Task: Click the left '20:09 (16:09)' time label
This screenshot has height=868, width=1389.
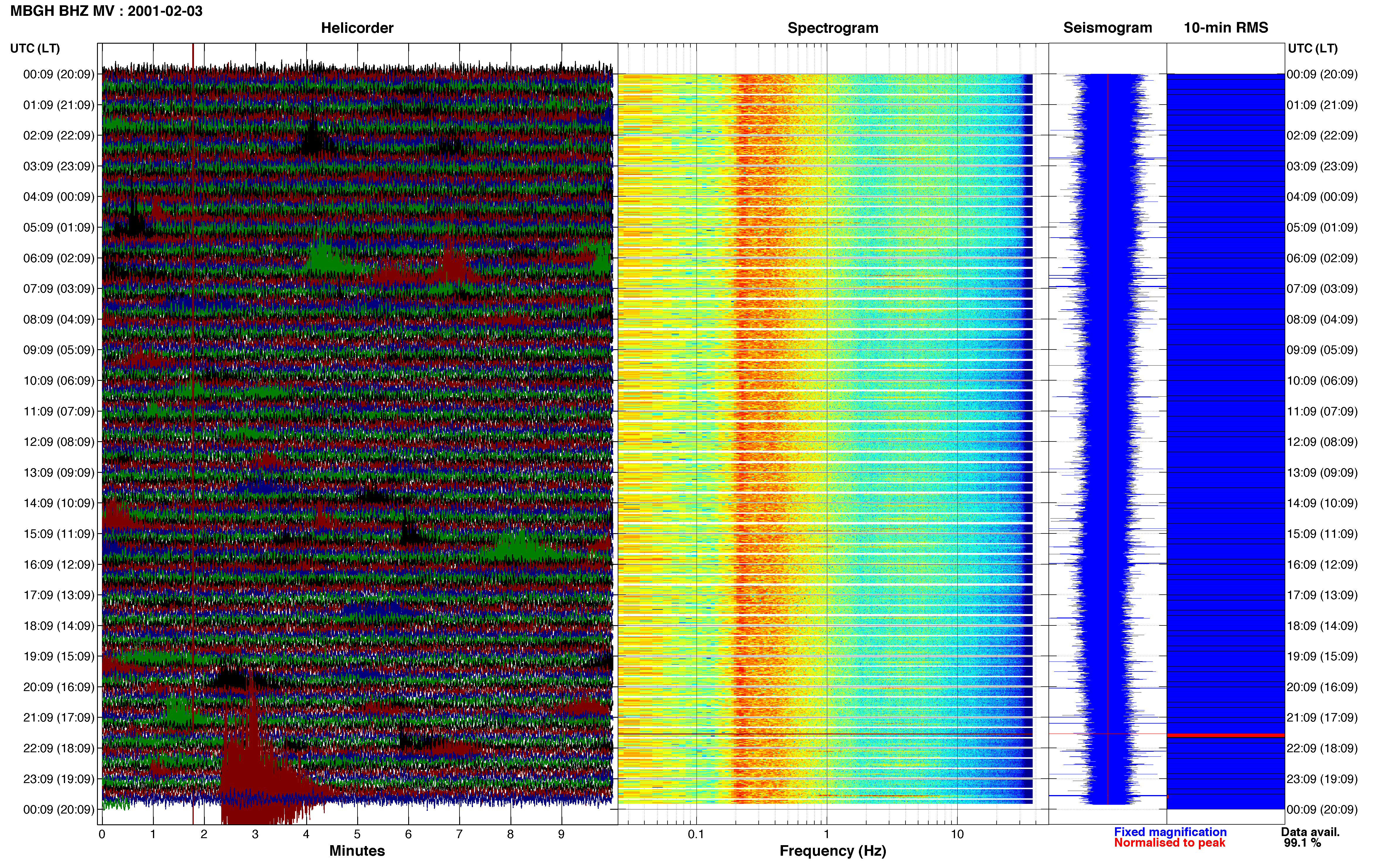Action: (x=59, y=687)
